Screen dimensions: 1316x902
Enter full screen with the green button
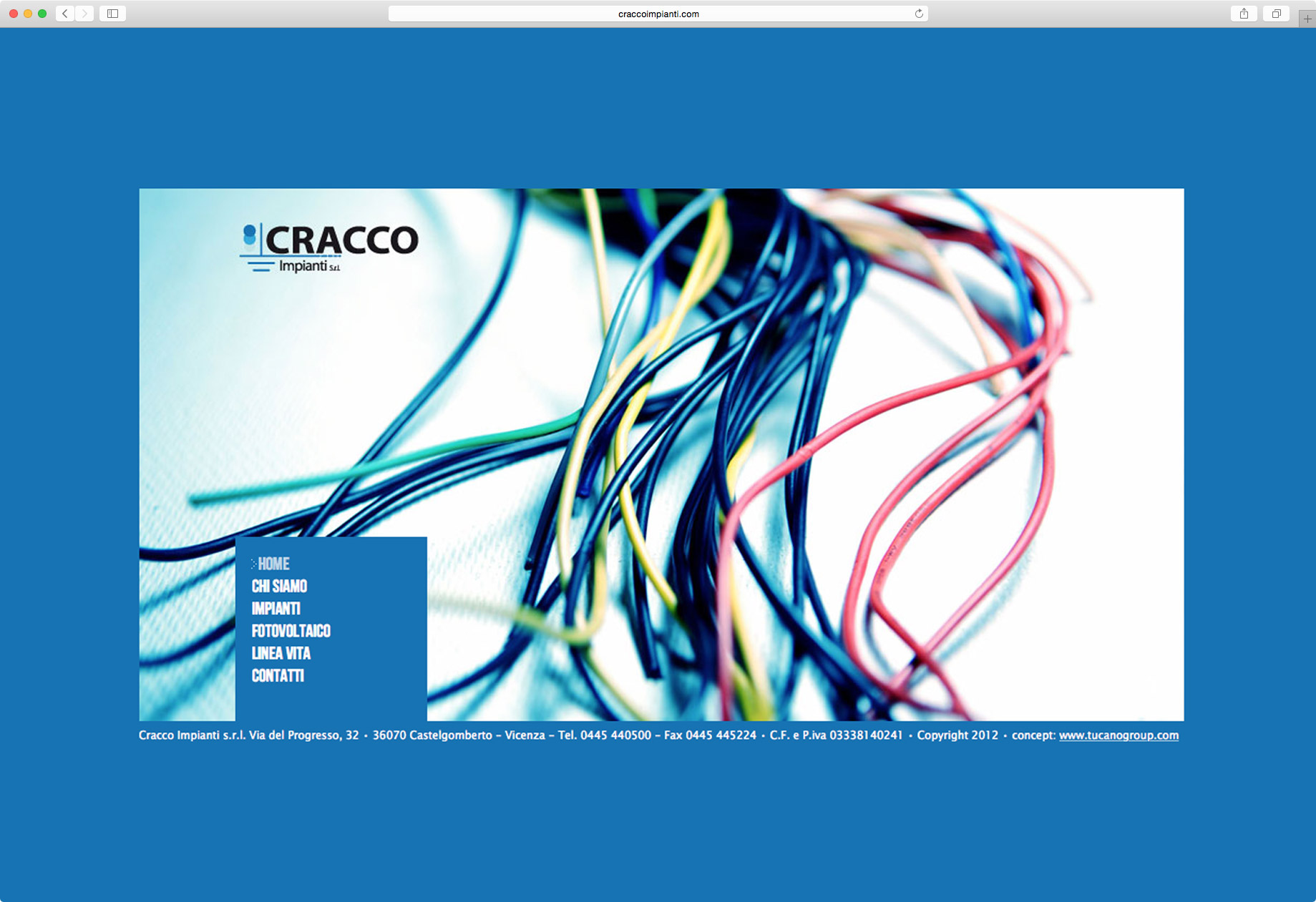click(42, 14)
